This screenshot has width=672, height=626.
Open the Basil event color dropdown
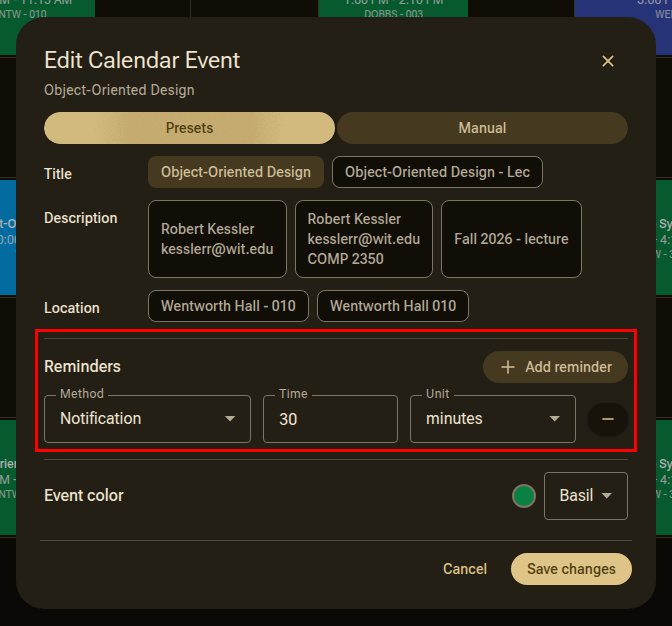(x=586, y=496)
